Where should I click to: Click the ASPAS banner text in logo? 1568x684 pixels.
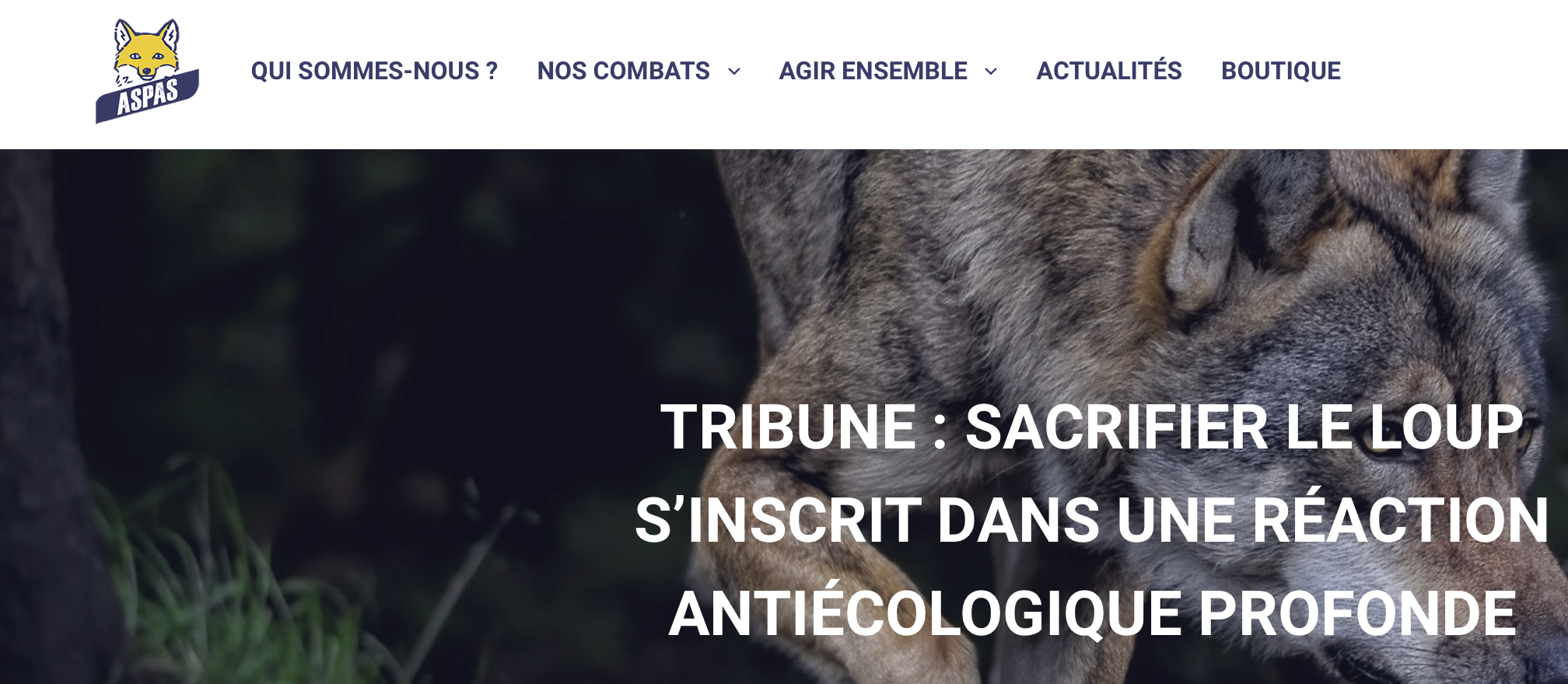[148, 97]
